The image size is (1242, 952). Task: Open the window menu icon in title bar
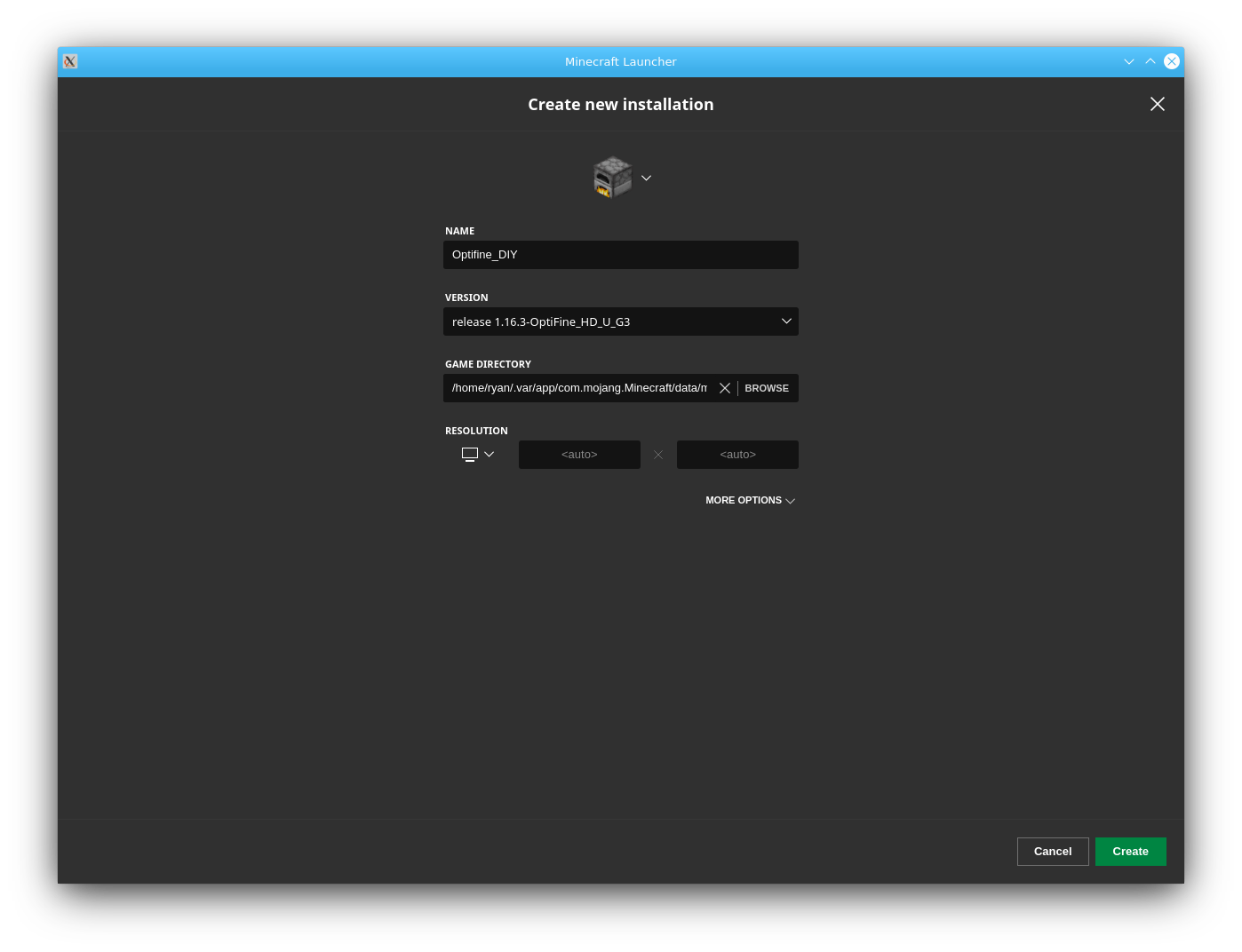pyautogui.click(x=70, y=61)
